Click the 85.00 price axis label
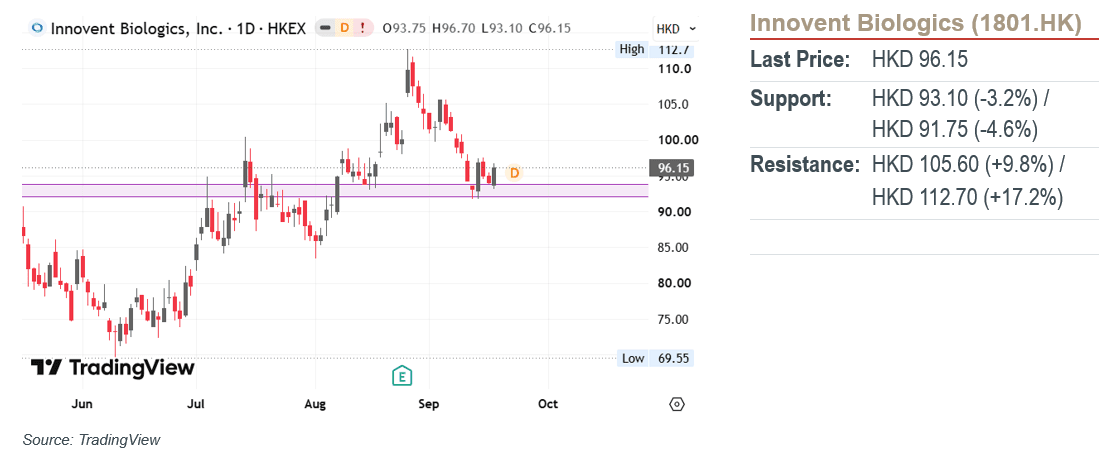Image resolution: width=1120 pixels, height=458 pixels. pyautogui.click(x=674, y=247)
